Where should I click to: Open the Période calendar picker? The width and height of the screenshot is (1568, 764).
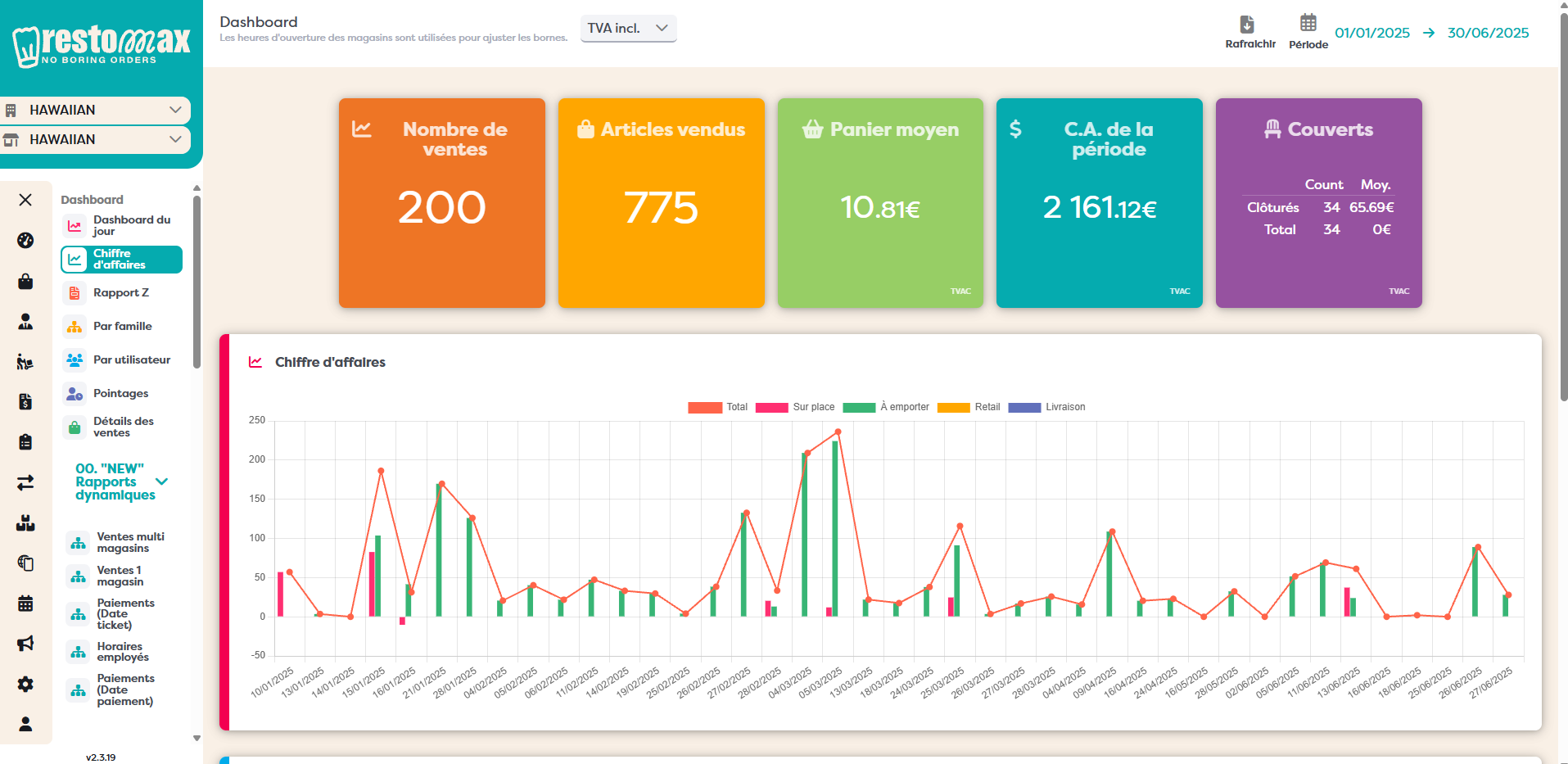coord(1308,23)
